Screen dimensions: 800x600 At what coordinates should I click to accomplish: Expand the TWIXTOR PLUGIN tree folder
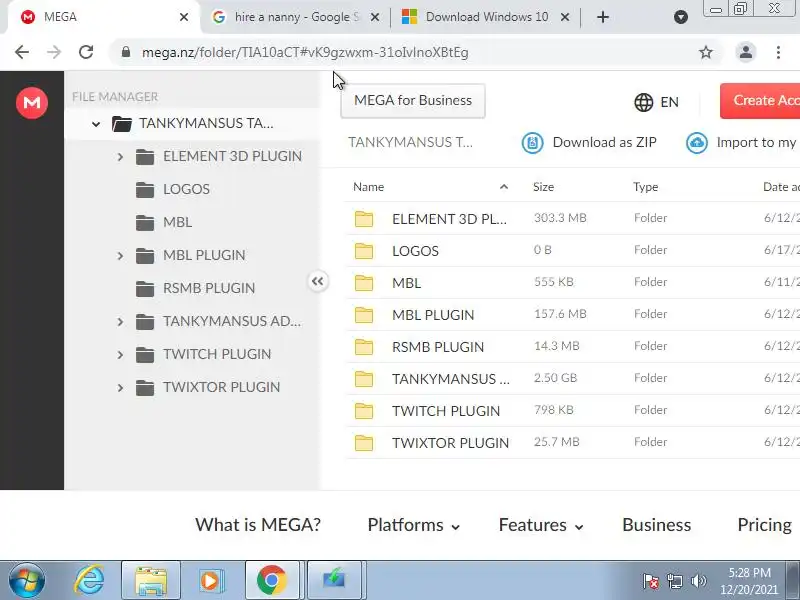point(120,388)
